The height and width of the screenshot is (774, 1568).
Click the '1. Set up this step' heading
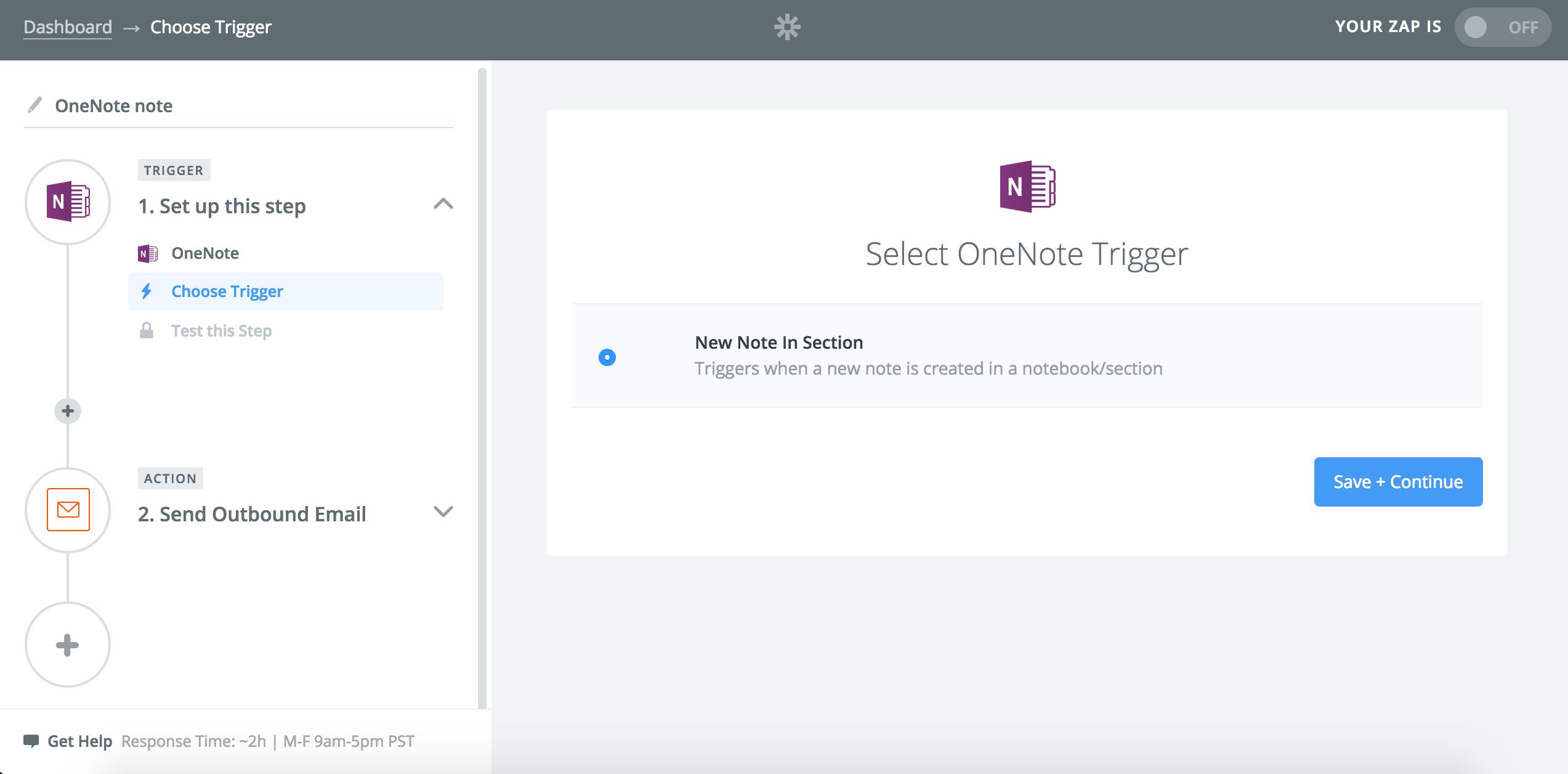click(x=222, y=206)
